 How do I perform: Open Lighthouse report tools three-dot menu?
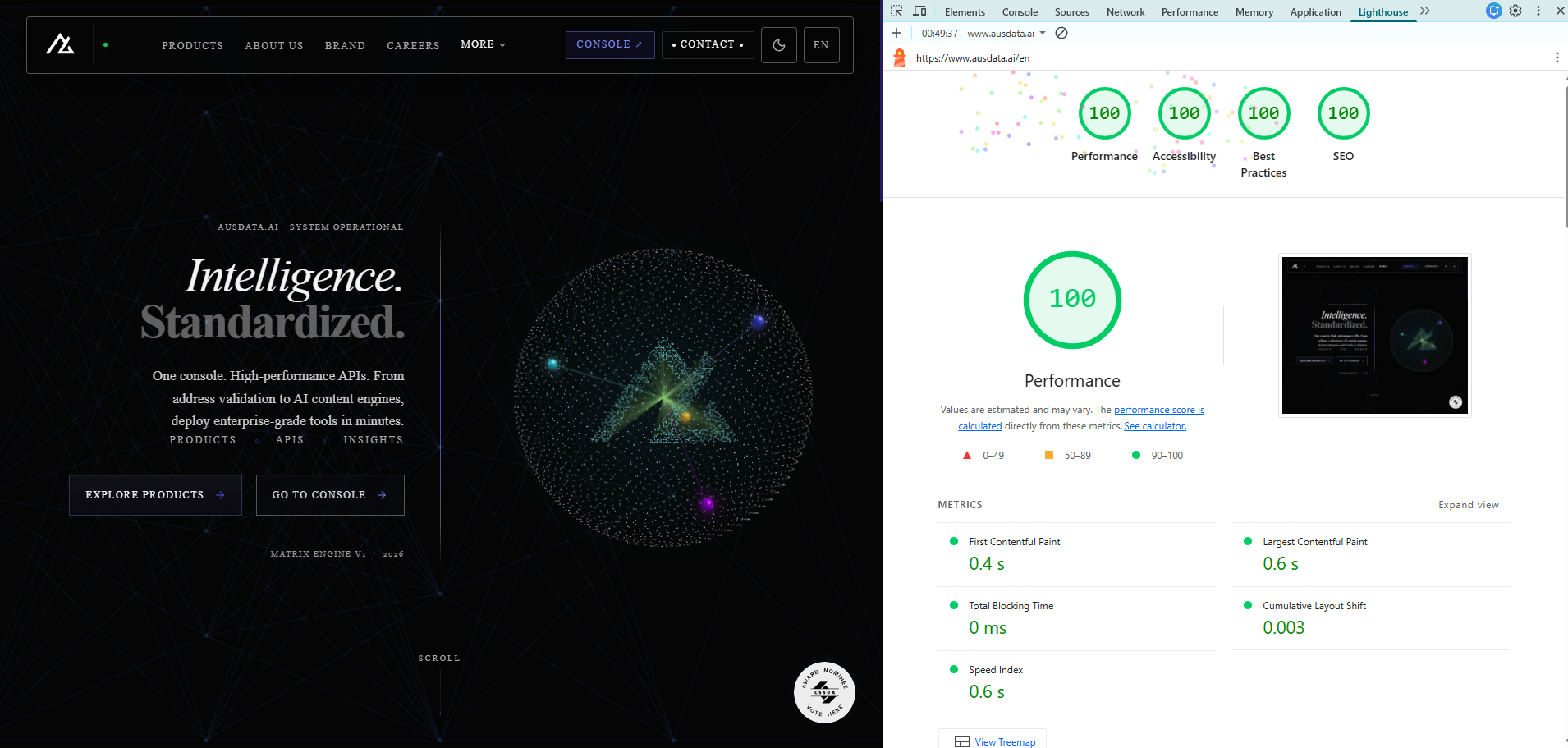1557,57
